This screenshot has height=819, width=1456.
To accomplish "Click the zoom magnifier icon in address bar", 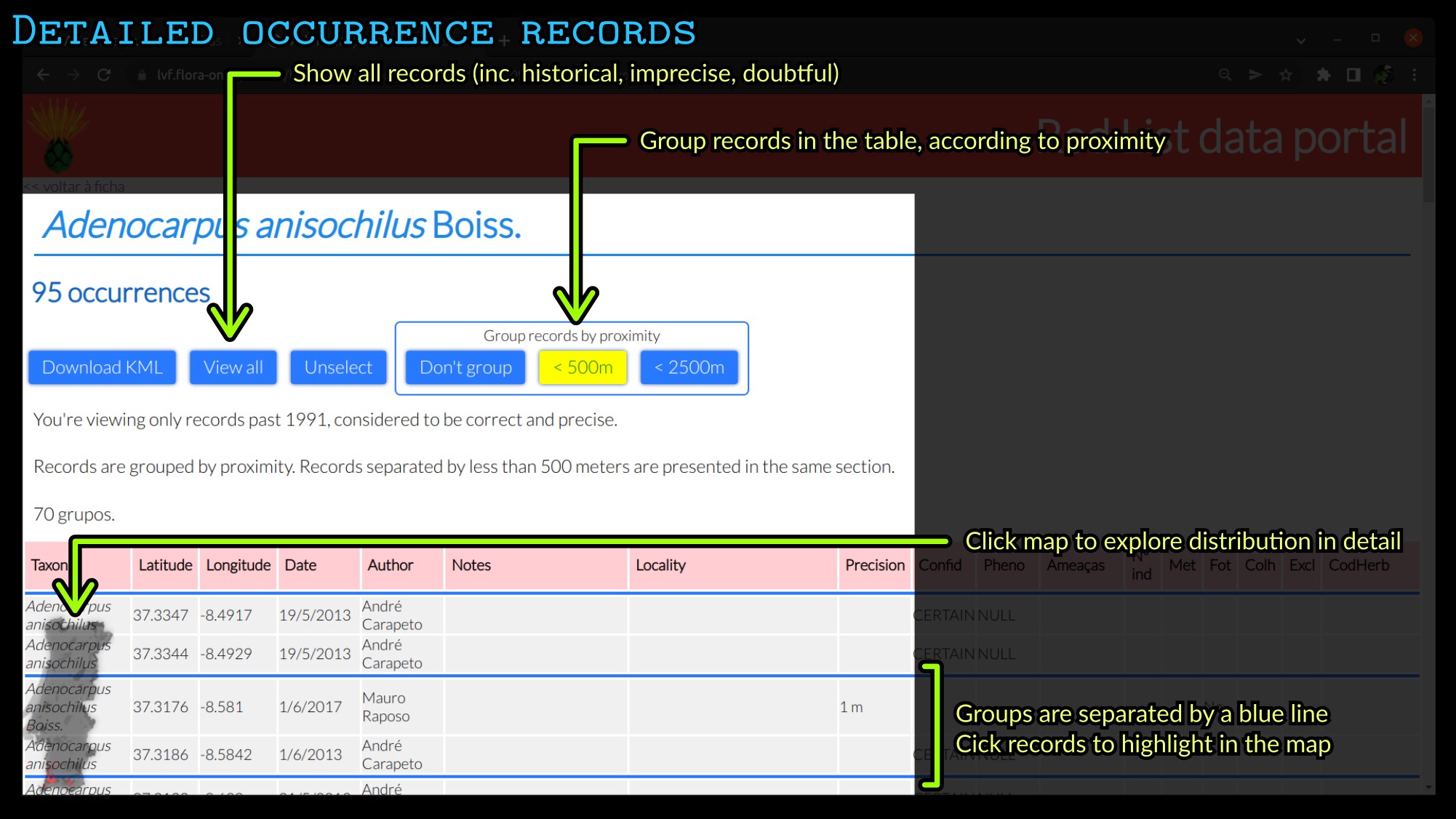I will [1225, 75].
